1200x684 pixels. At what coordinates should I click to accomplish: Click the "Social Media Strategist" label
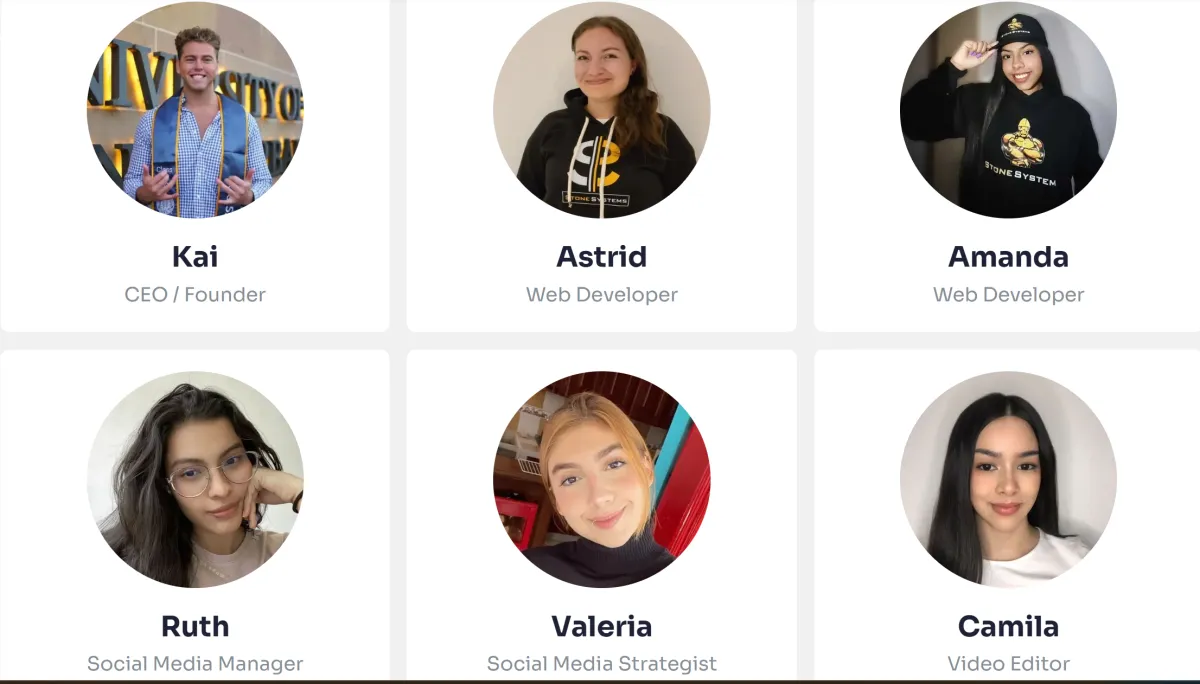[602, 664]
